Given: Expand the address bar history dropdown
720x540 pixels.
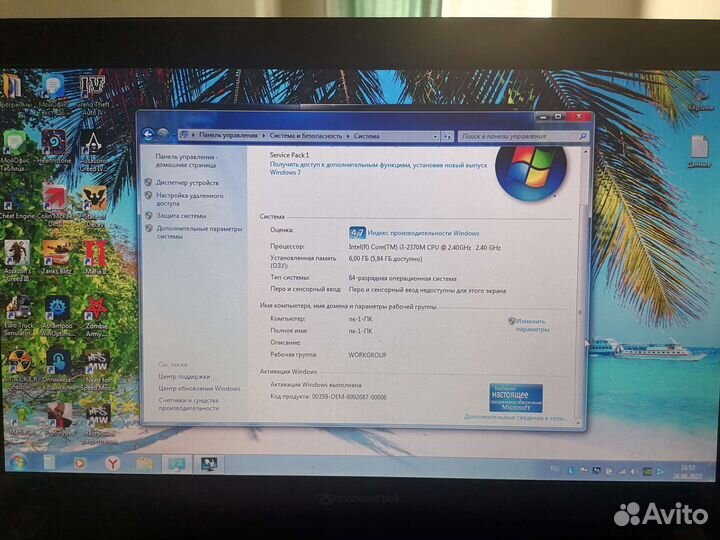Looking at the screenshot, I should tap(435, 136).
